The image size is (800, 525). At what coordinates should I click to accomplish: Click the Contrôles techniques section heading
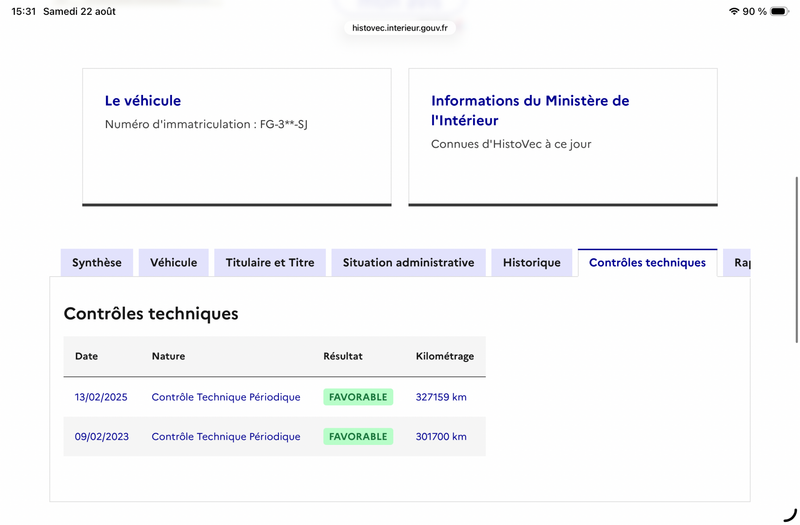151,313
